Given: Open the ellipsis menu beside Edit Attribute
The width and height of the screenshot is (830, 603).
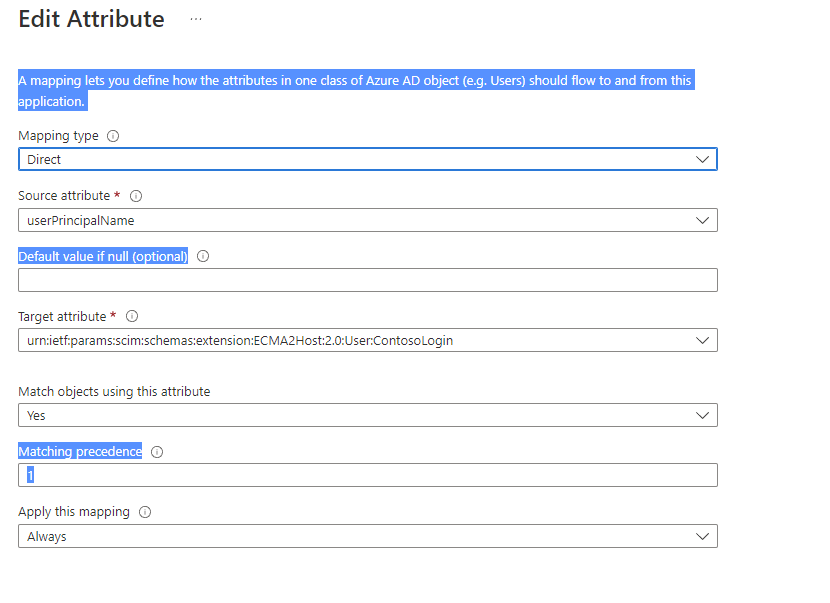Looking at the screenshot, I should point(196,19).
